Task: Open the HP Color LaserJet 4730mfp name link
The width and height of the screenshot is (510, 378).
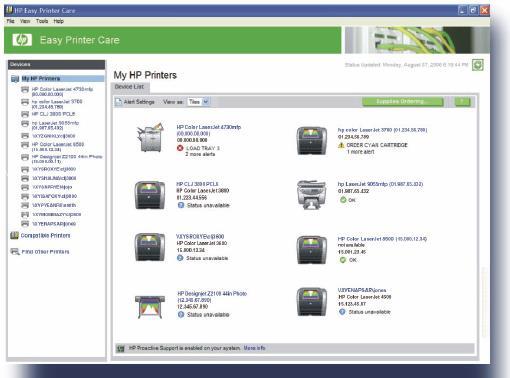Action: tap(209, 127)
